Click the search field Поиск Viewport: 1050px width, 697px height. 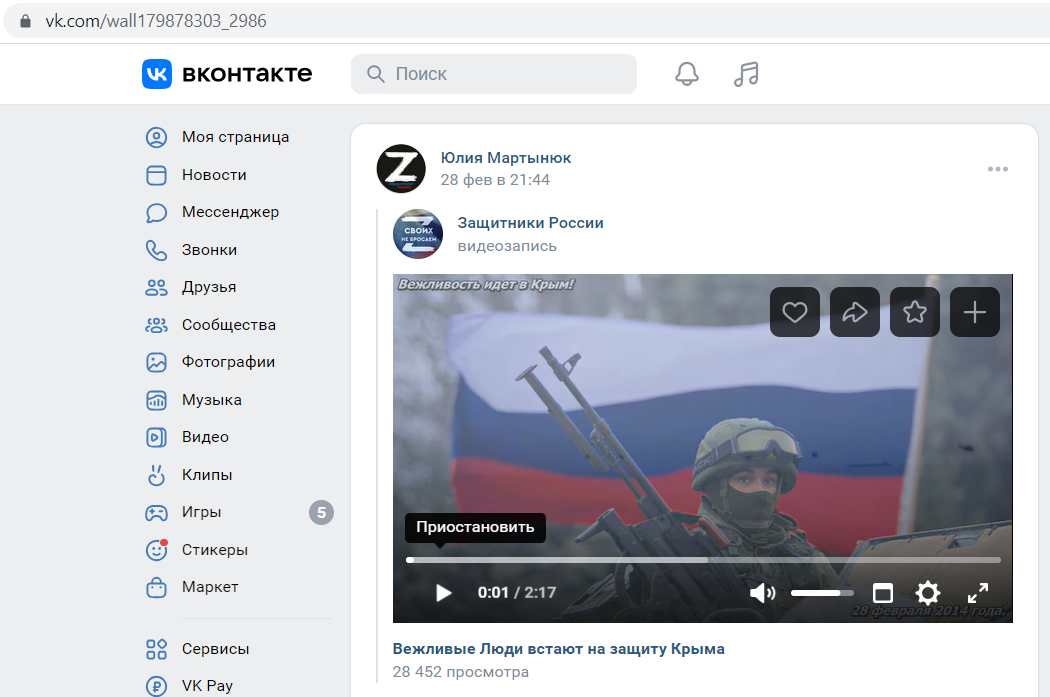494,74
